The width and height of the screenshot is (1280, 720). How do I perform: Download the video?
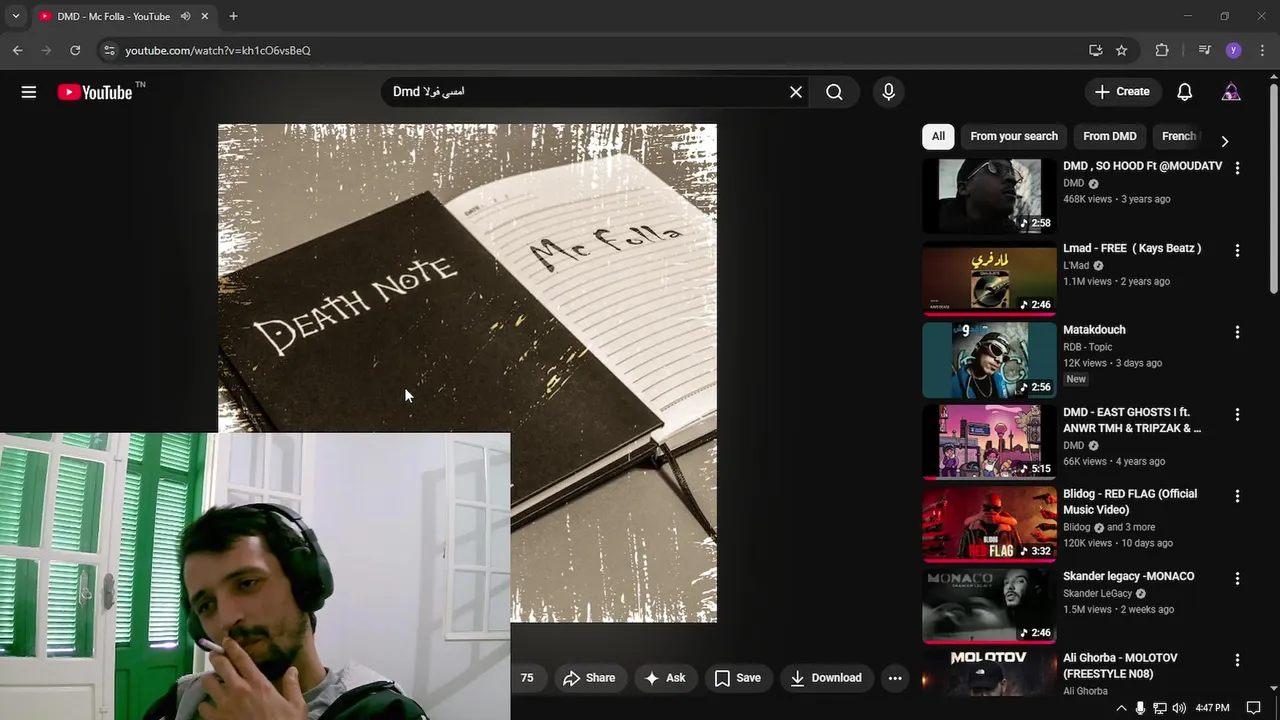point(826,678)
